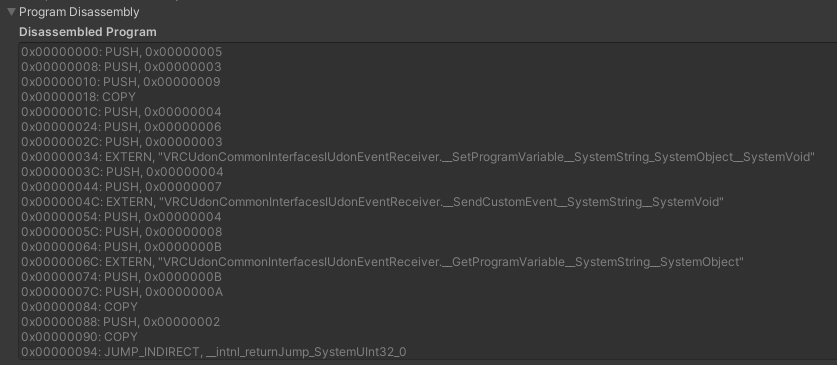
Task: Click line 0x00000024 PUSH 0x00000006
Action: point(121,126)
